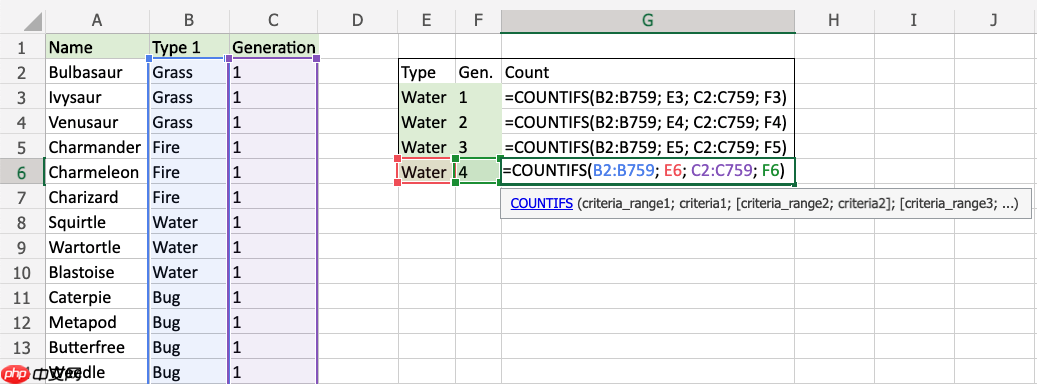Select row 11 header
This screenshot has width=1037, height=384.
pos(21,297)
